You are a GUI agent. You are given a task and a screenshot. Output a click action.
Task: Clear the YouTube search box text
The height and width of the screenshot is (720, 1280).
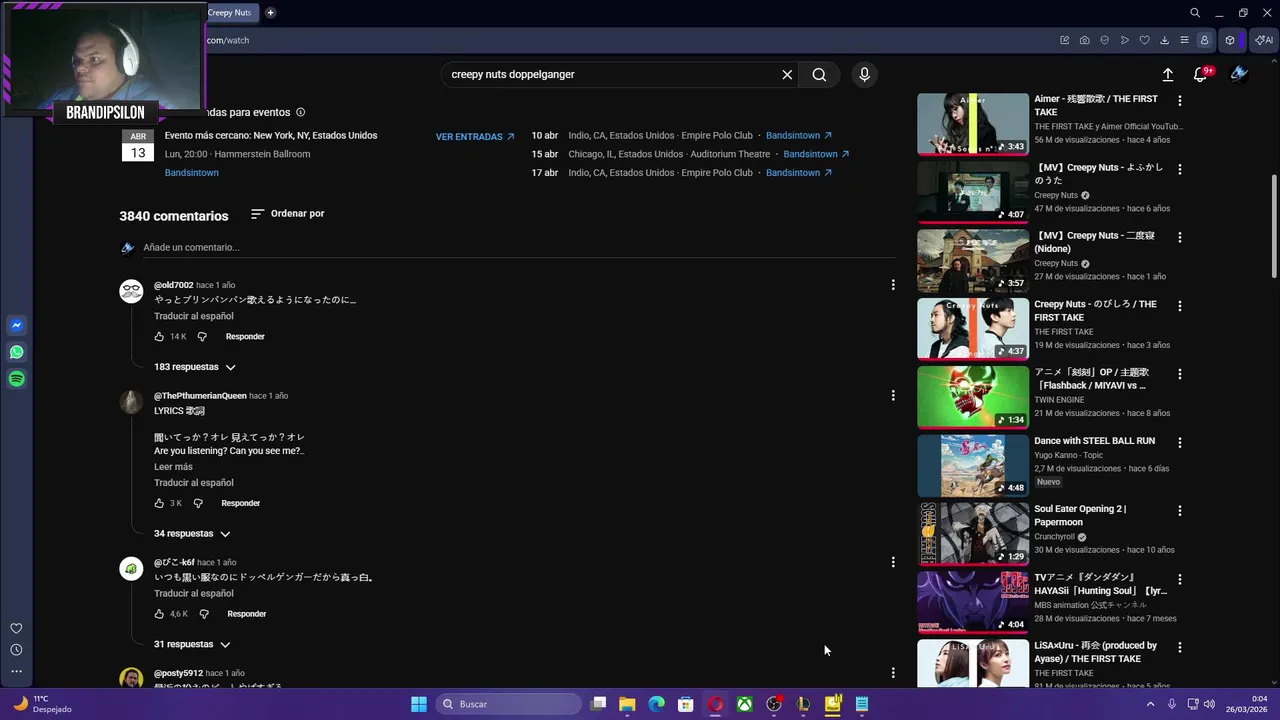pos(787,74)
